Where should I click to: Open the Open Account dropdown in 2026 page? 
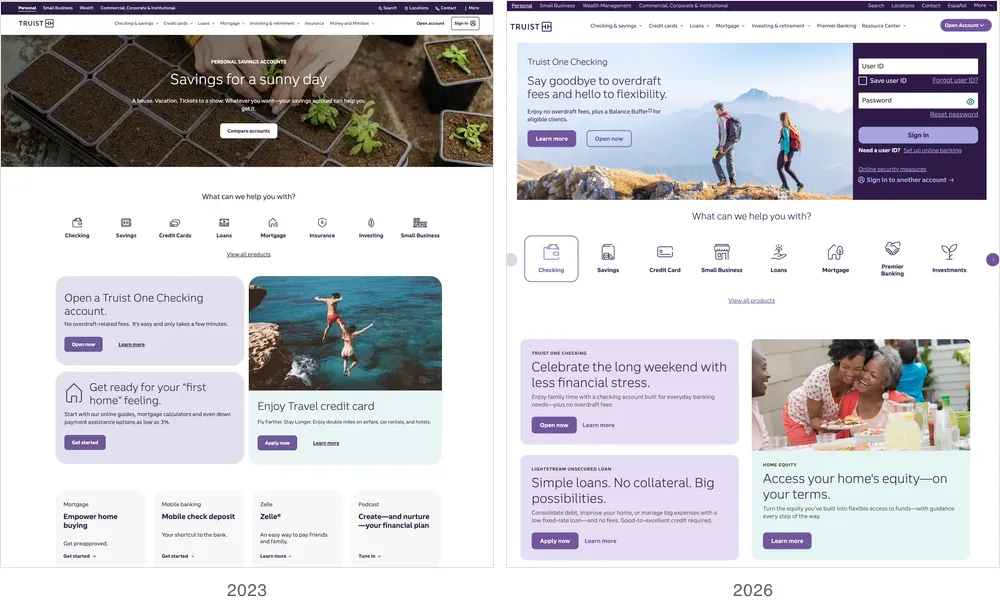pos(966,26)
